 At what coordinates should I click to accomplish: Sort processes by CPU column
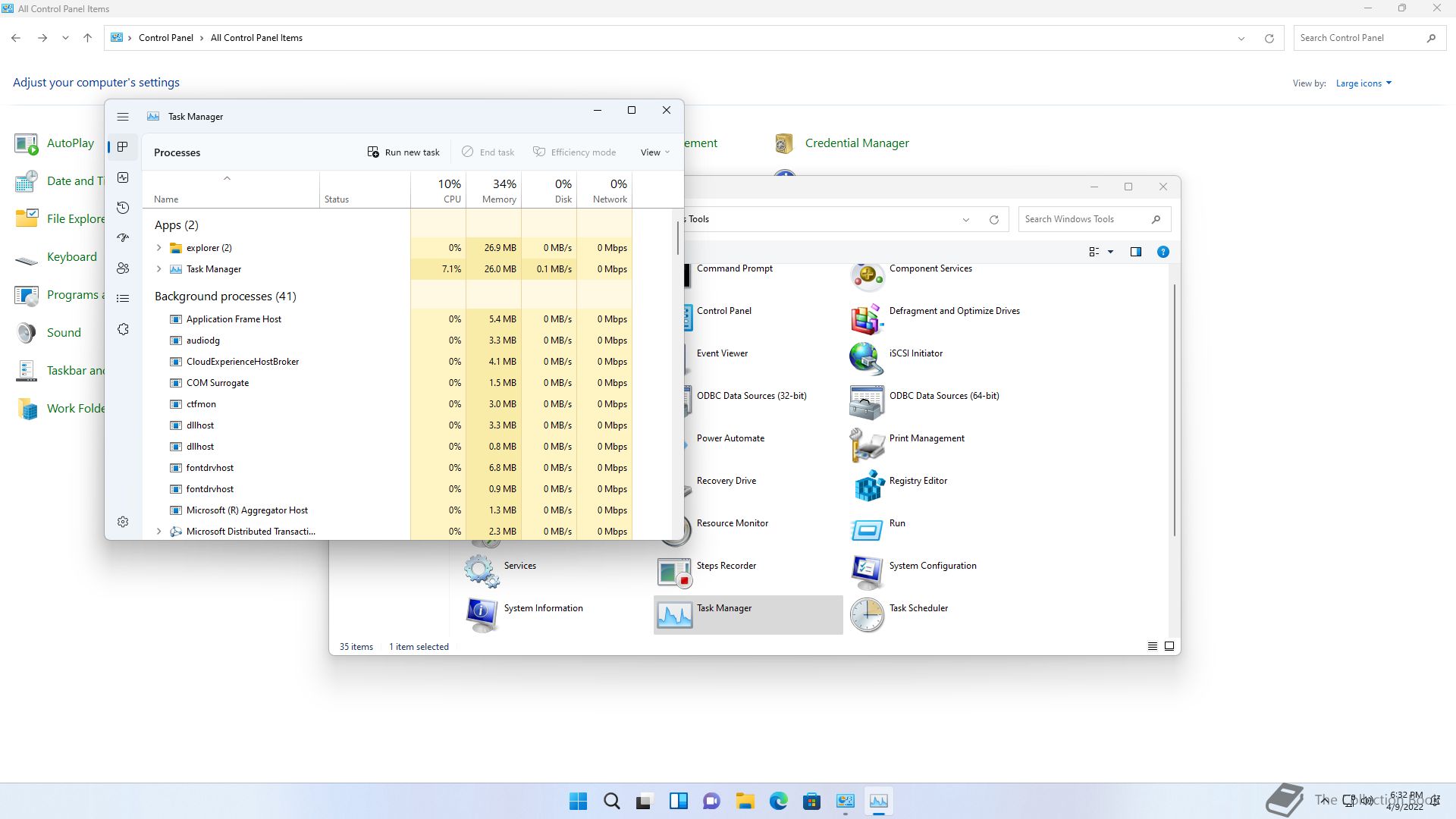click(438, 190)
